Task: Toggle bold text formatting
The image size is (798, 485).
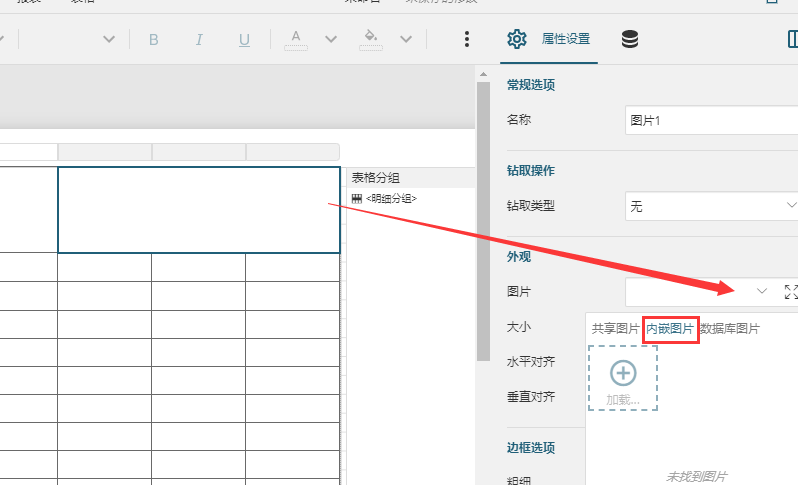Action: [153, 40]
